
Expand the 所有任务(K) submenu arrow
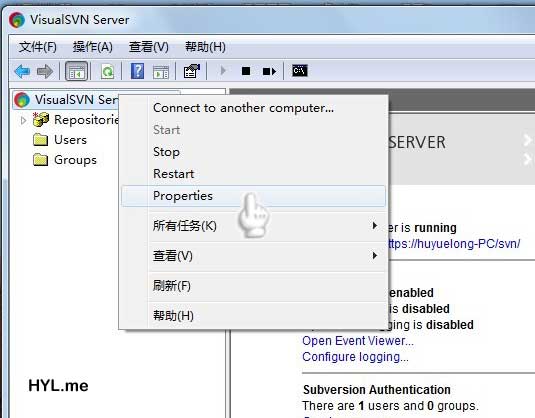tap(375, 226)
